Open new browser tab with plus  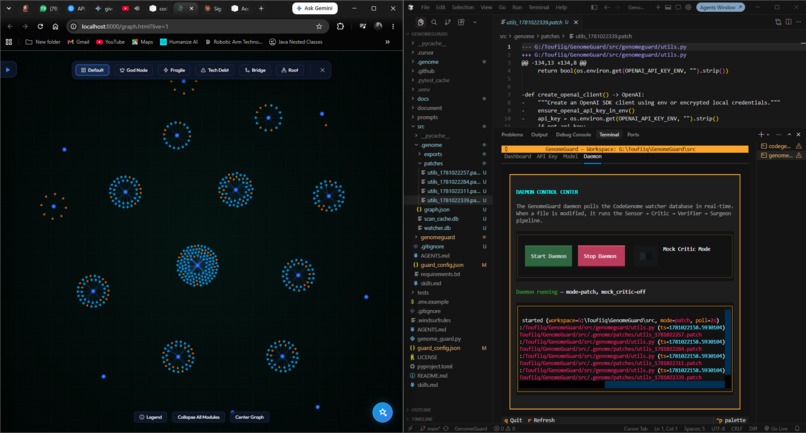click(x=261, y=8)
